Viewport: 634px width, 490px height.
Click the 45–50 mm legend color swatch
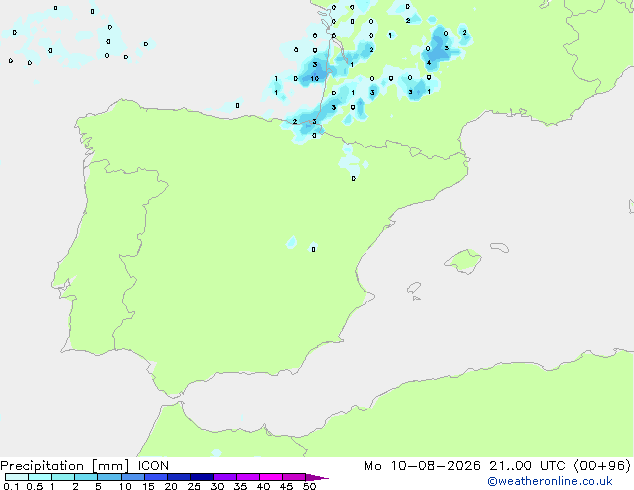pos(294,477)
